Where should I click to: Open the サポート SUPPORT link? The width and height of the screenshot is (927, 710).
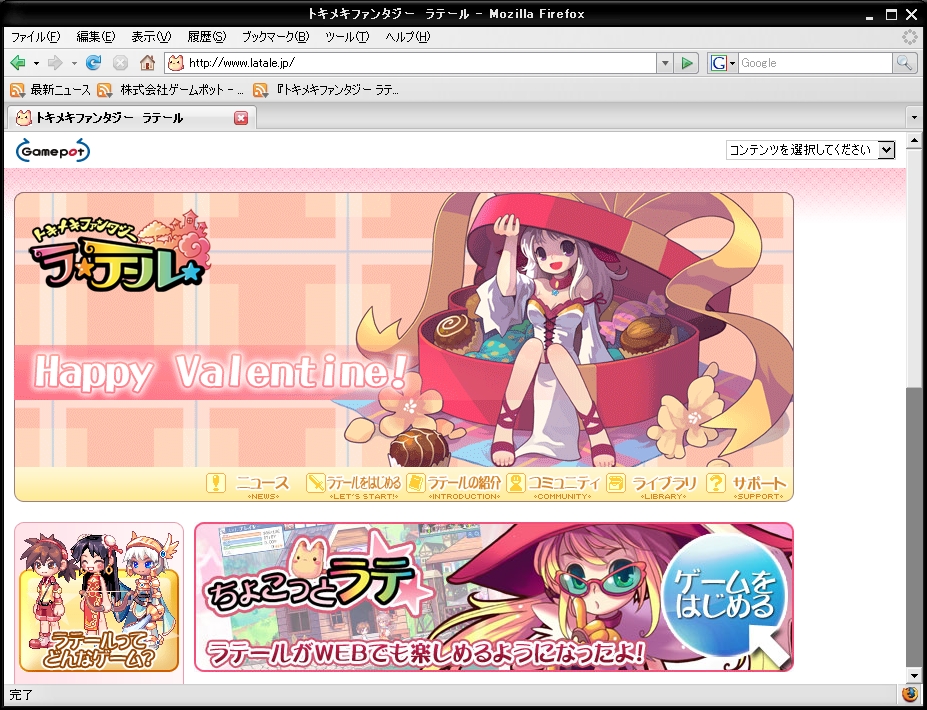coord(759,486)
